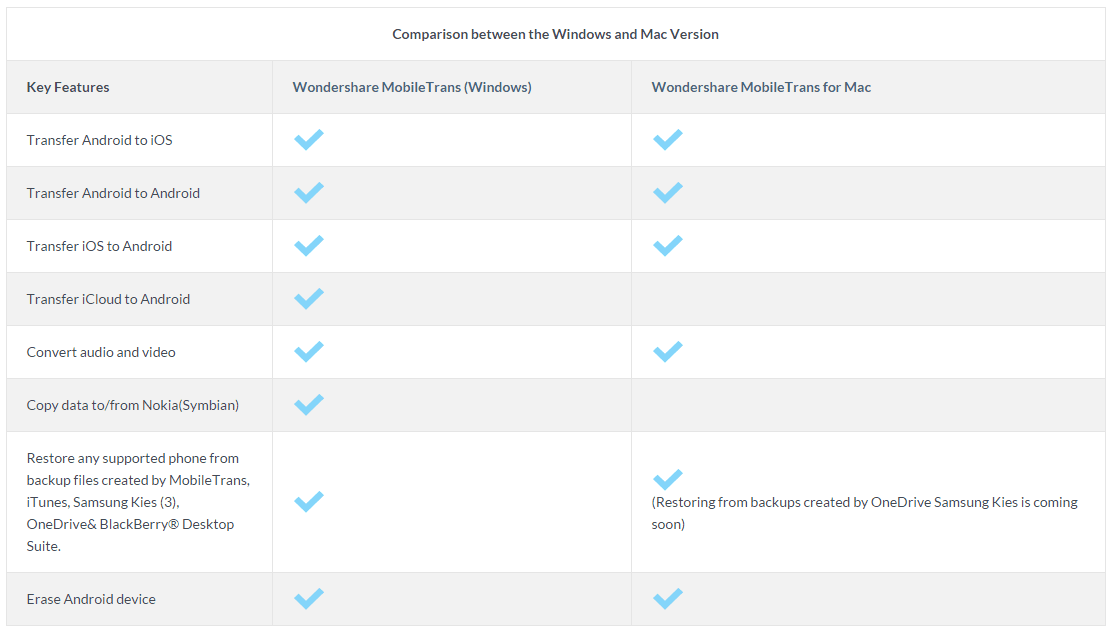The height and width of the screenshot is (629, 1108).
Task: Click Mac checkmark for Convert audio and video
Action: (x=667, y=351)
